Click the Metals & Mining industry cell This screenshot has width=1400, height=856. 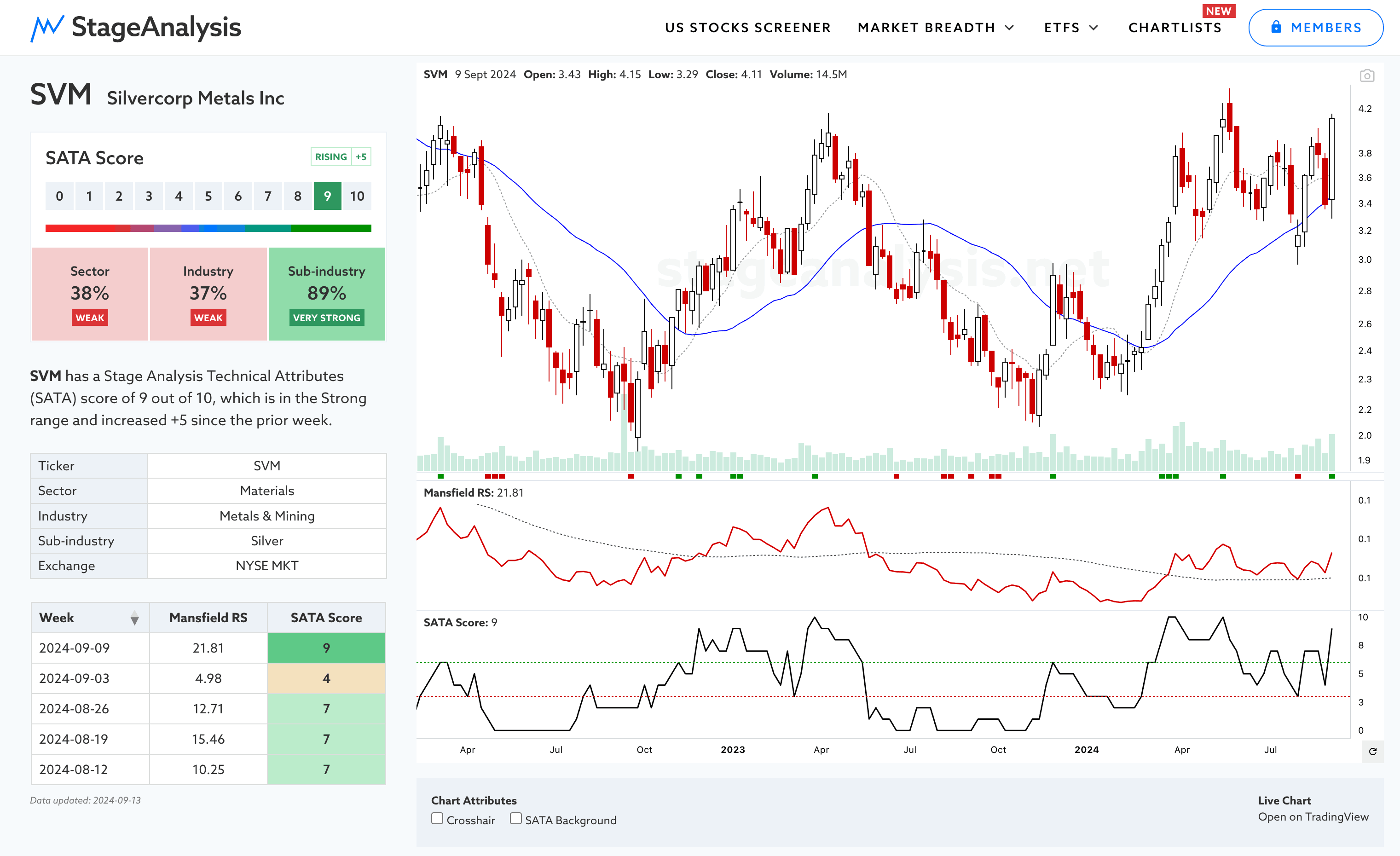click(x=267, y=516)
